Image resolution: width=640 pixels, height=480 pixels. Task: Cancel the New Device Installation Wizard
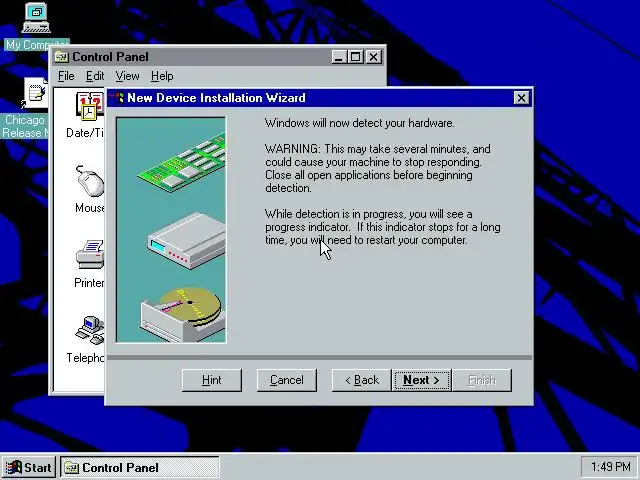point(287,380)
